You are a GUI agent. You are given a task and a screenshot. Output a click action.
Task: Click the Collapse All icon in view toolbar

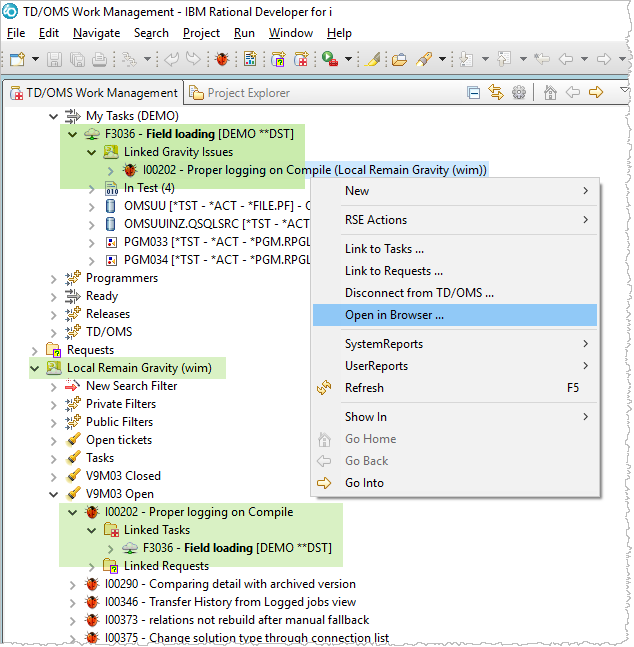click(x=474, y=93)
